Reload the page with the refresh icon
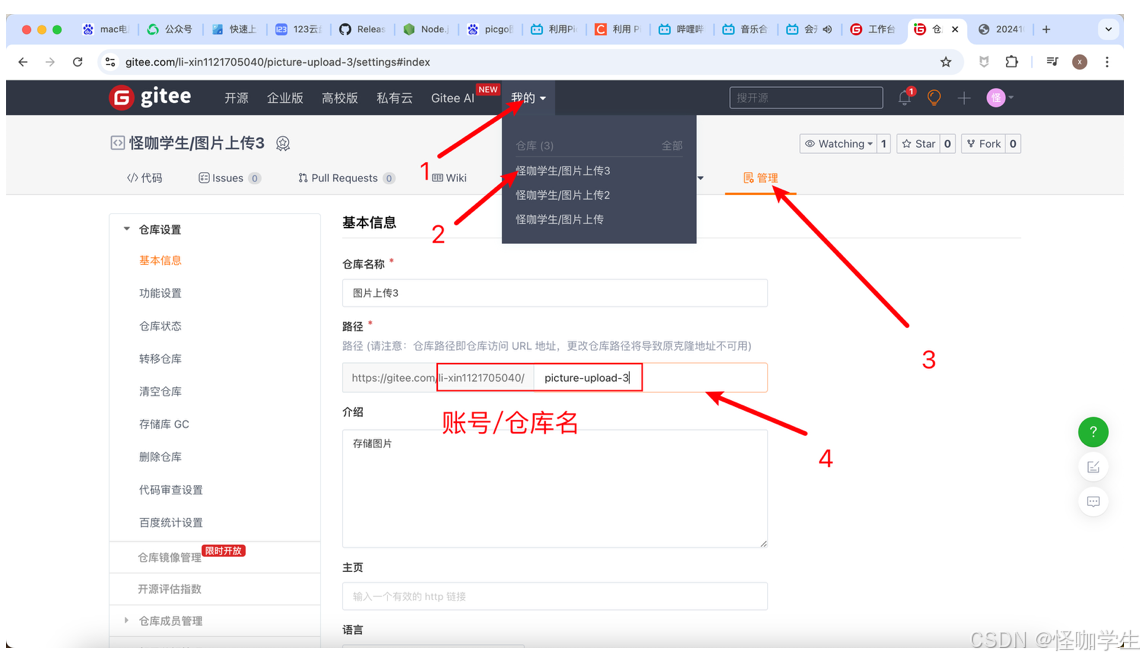Screen dimensions: 1144x660 pyautogui.click(x=77, y=62)
